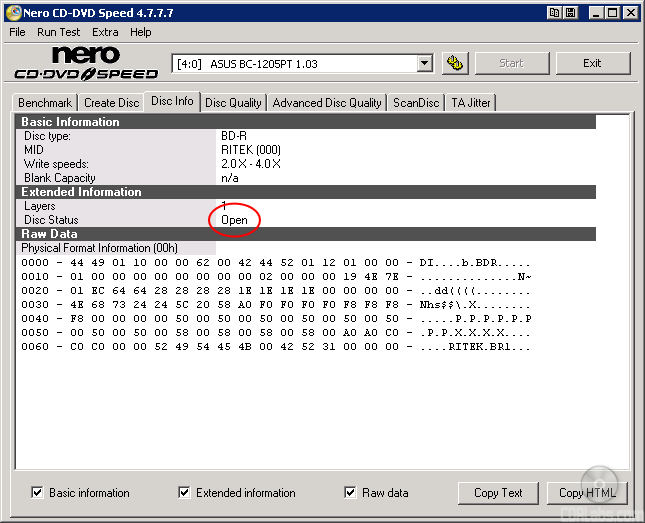Click the drive options icon beside drive selector

click(x=456, y=63)
